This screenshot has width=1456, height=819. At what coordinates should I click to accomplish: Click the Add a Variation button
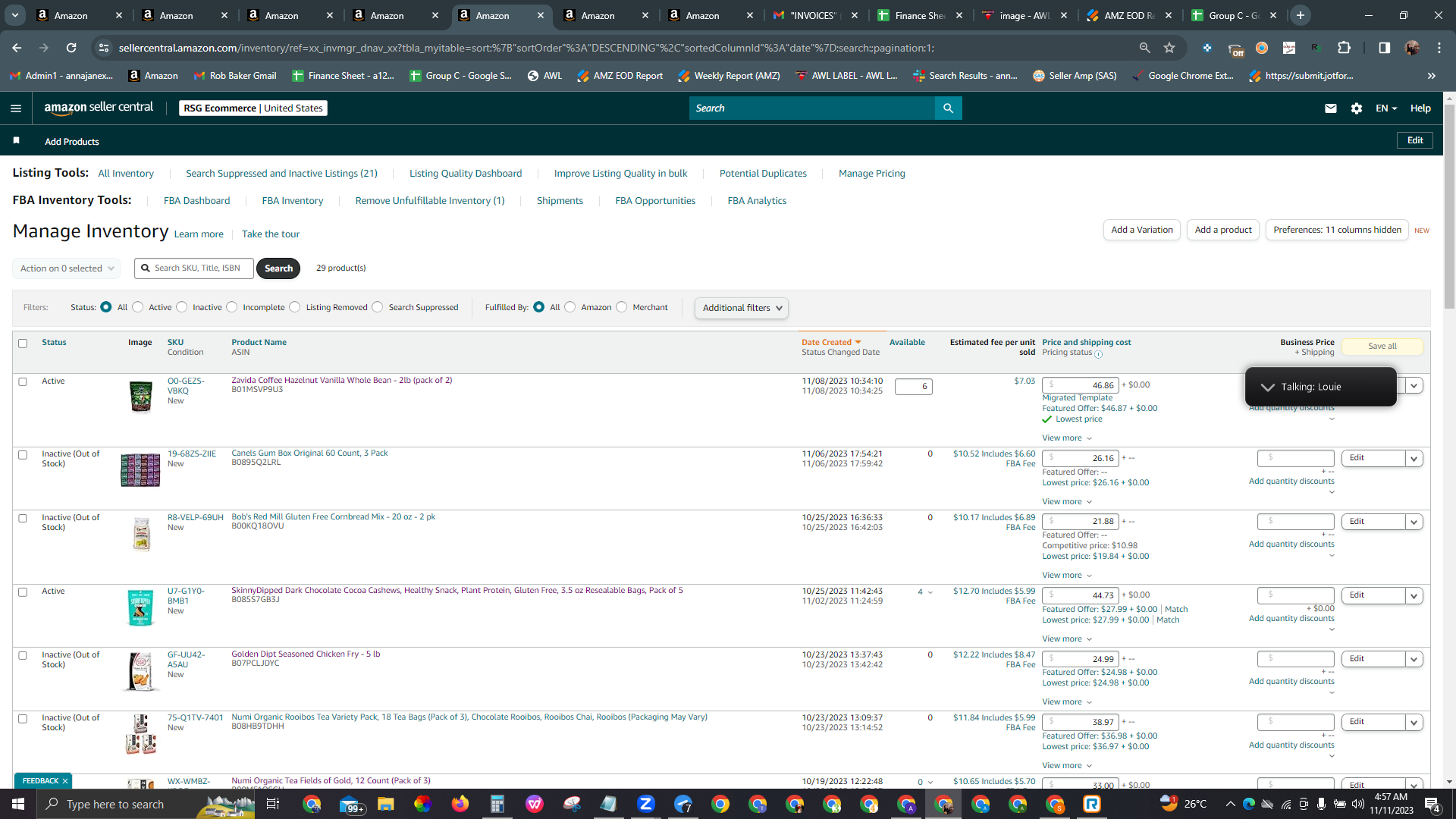[x=1142, y=230]
